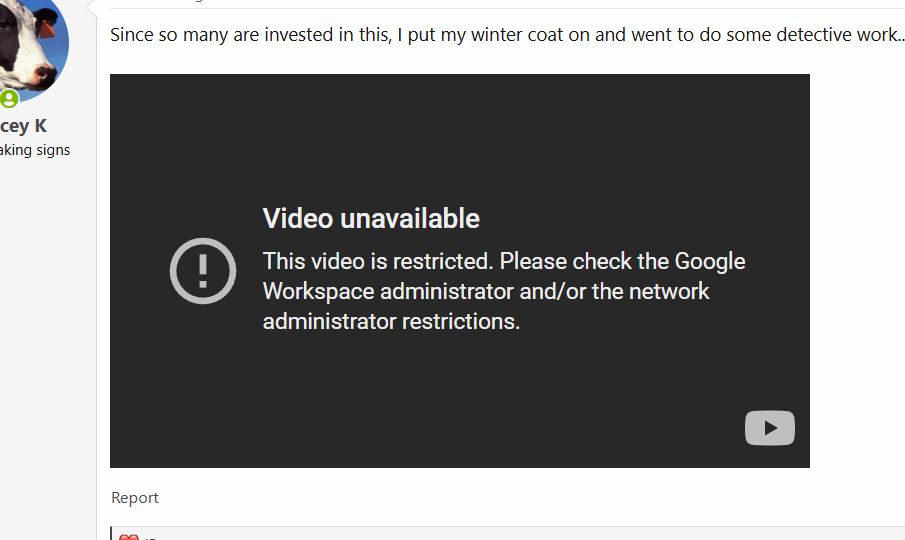Viewport: 905px width, 540px height.
Task: Click the 'This video is restricted' message
Action: pos(378,261)
